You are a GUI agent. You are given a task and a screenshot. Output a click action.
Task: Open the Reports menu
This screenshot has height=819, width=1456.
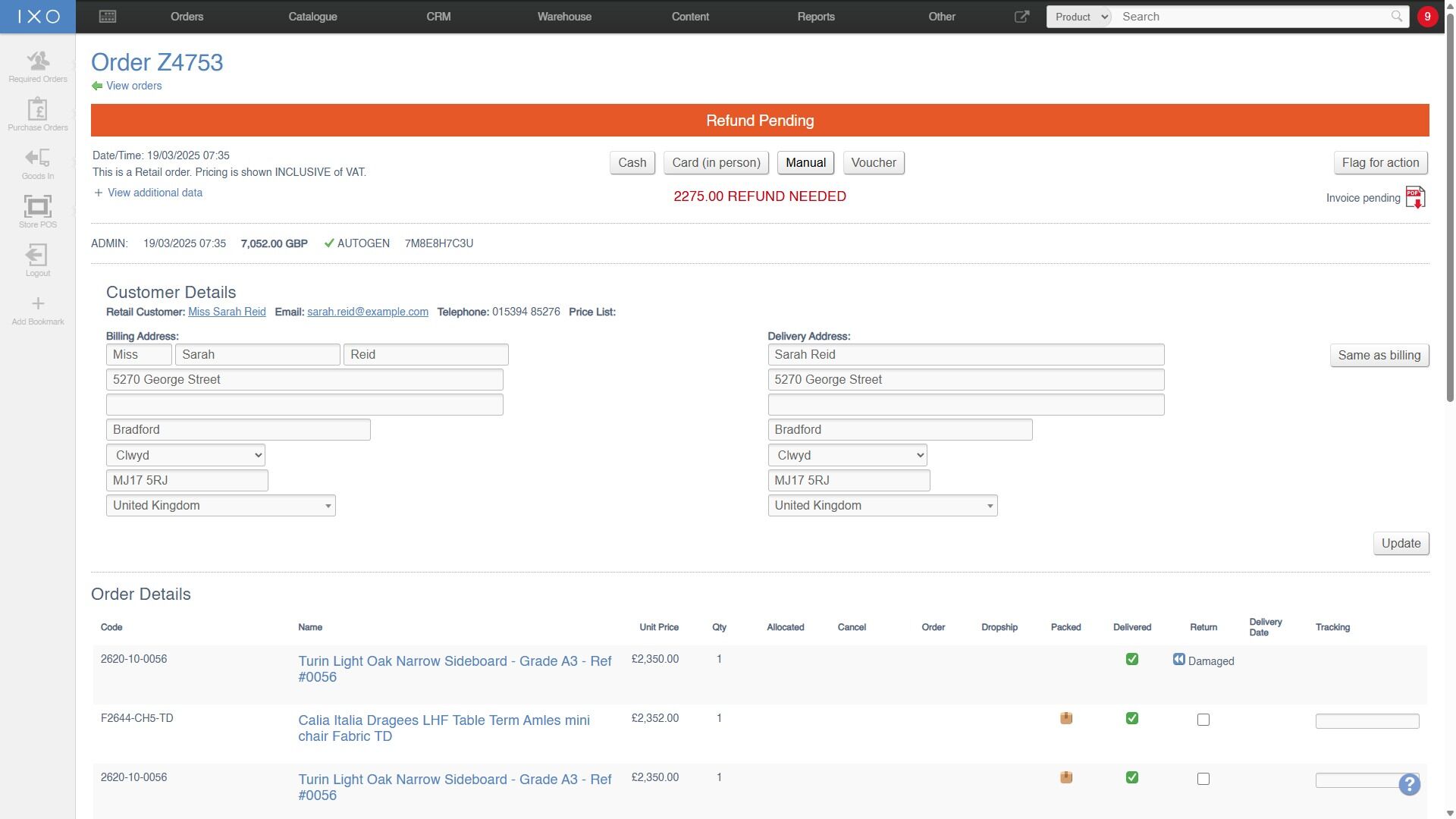[816, 17]
